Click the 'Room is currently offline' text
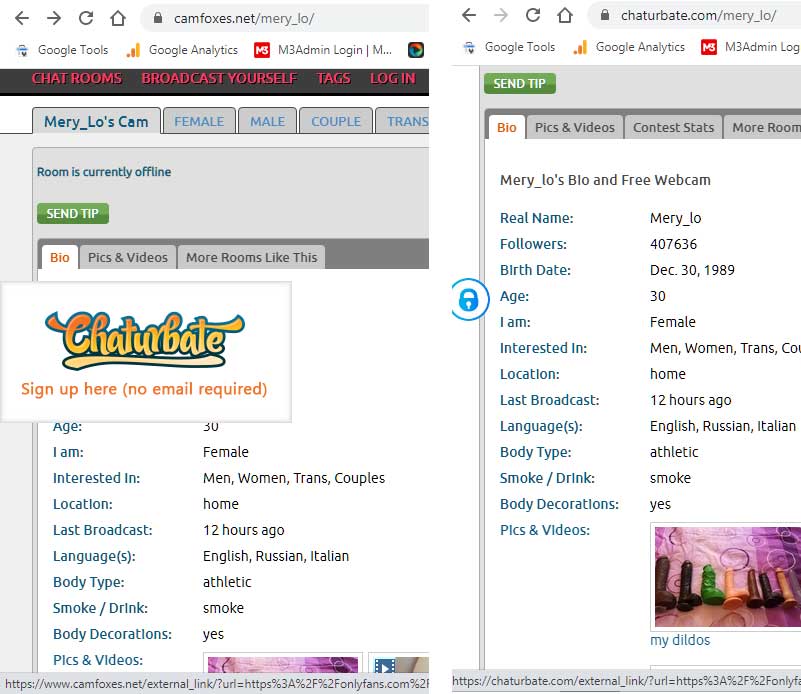 pos(104,172)
